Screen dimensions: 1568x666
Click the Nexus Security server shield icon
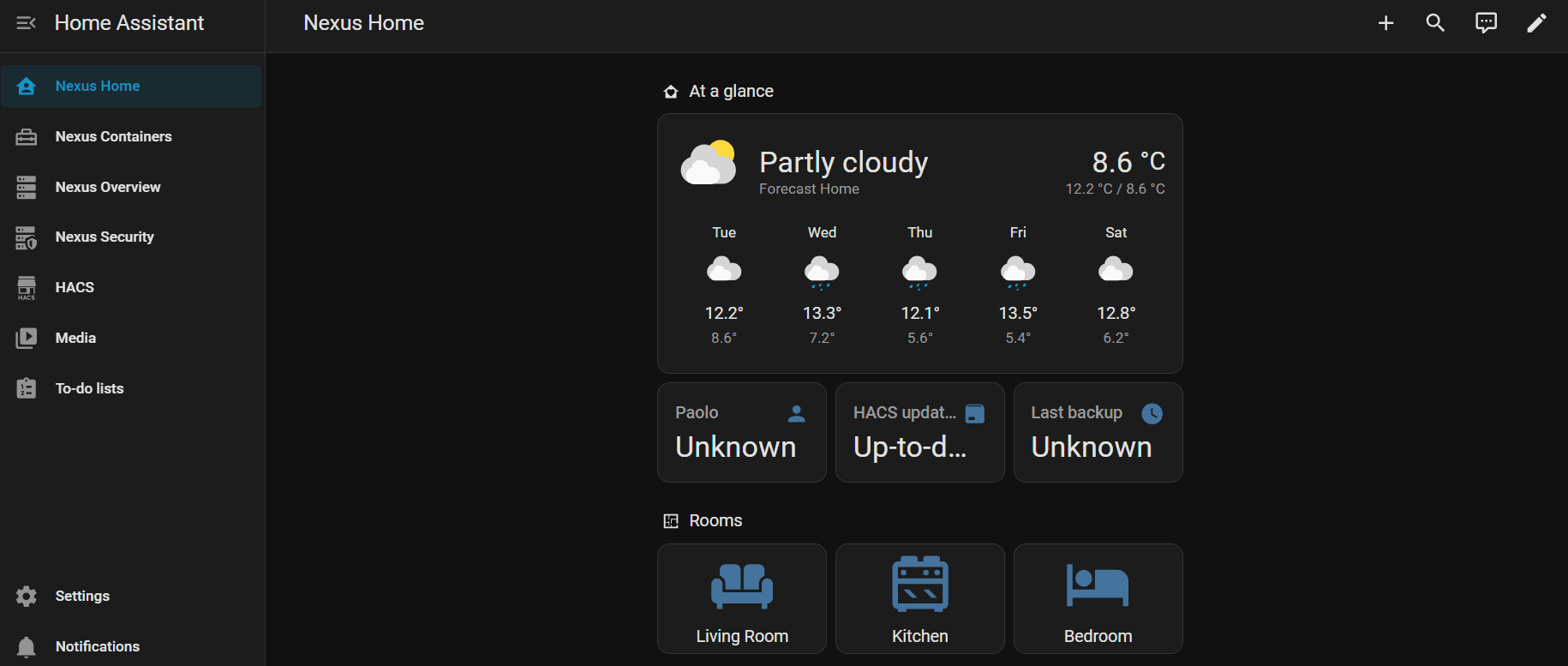(27, 237)
